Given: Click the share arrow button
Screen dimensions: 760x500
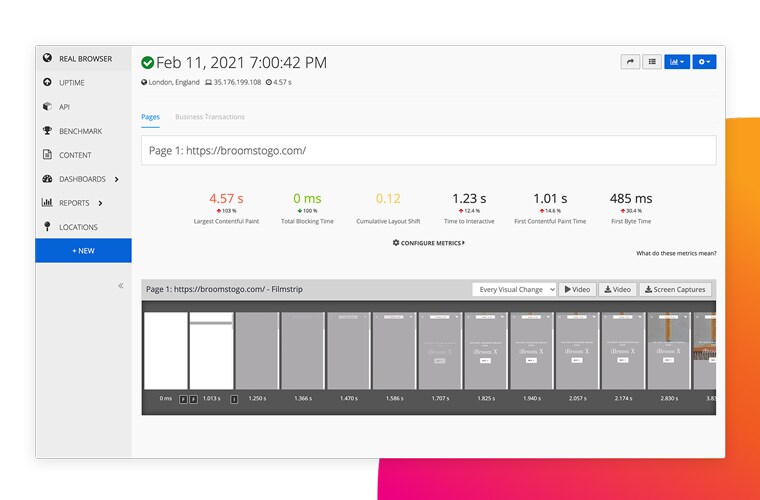Looking at the screenshot, I should click(630, 62).
